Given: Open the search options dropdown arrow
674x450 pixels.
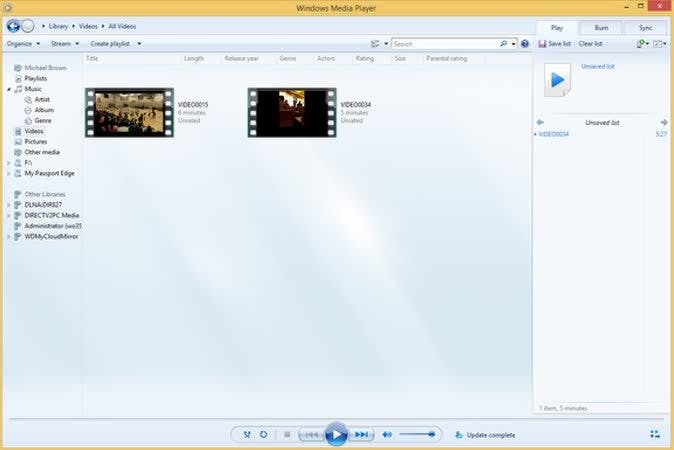Looking at the screenshot, I should [x=514, y=44].
